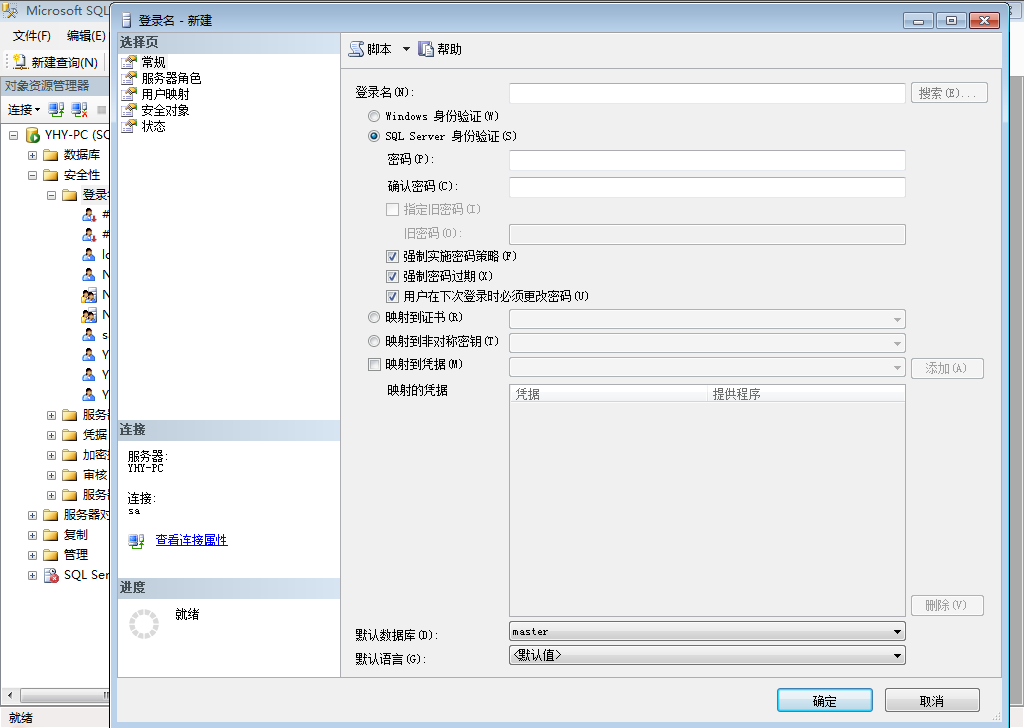Click the view connection properties icon

[136, 541]
